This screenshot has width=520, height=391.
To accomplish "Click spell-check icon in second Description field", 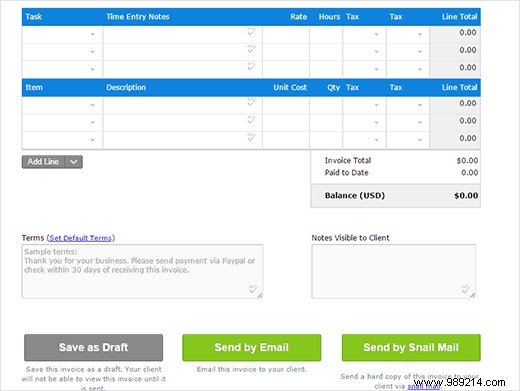I will (x=251, y=119).
